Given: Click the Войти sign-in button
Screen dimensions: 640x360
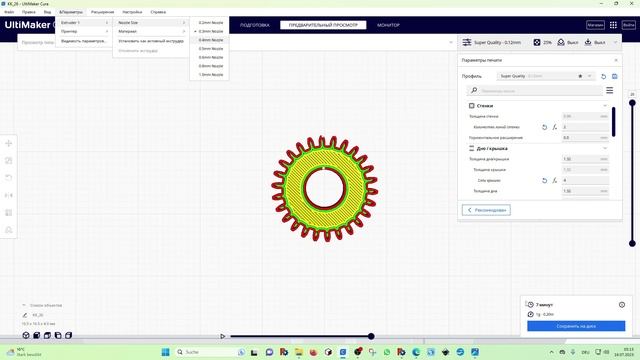Looking at the screenshot, I should click(629, 25).
